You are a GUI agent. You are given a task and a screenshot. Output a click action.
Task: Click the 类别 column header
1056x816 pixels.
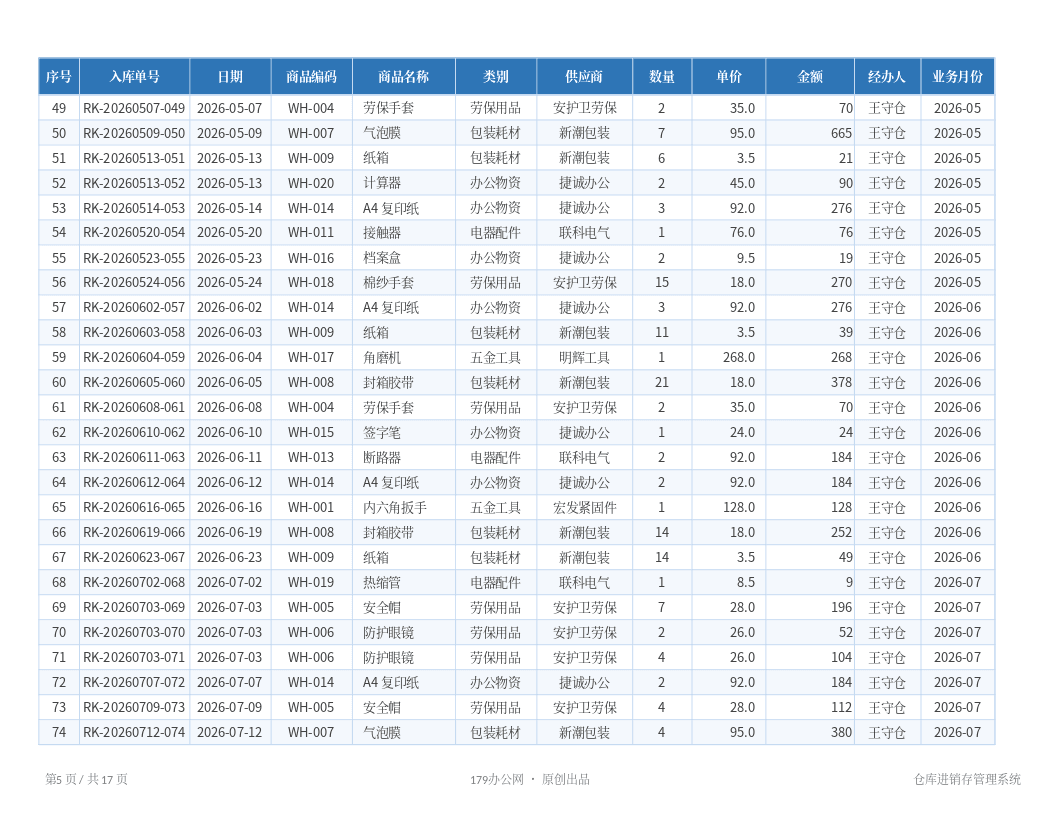click(496, 77)
